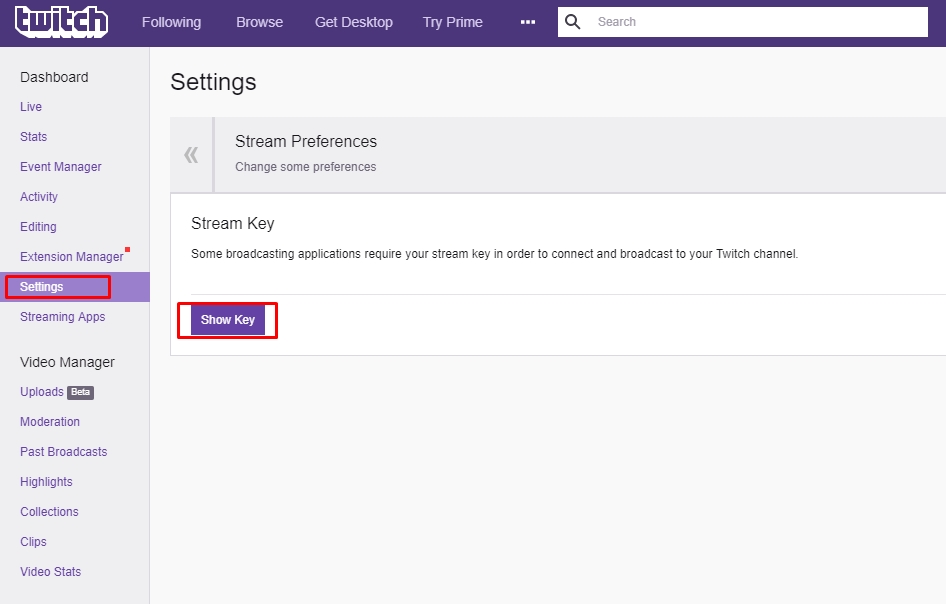Open Uploads under Video Manager
The height and width of the screenshot is (604, 946).
[x=42, y=392]
